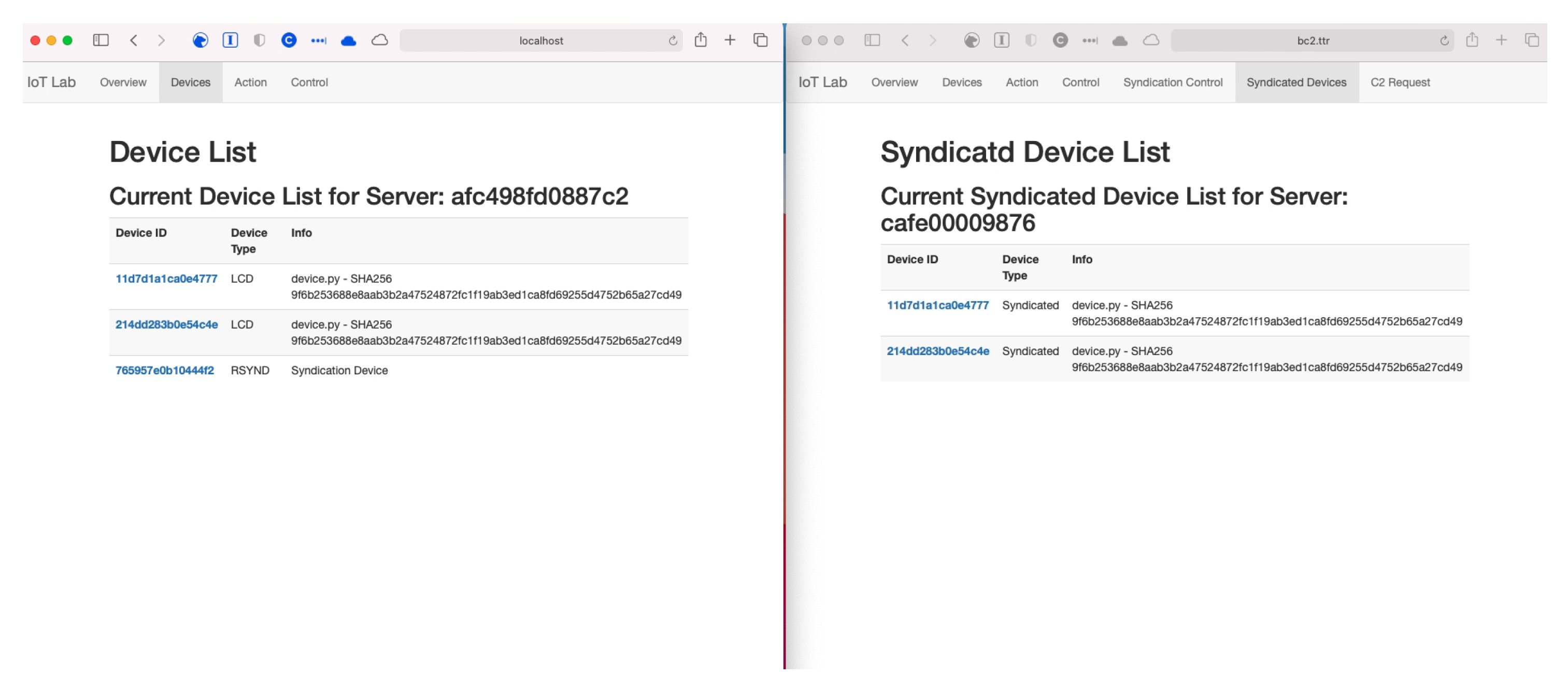
Task: Select Overview tab in bc2.ttr window
Action: [x=893, y=82]
